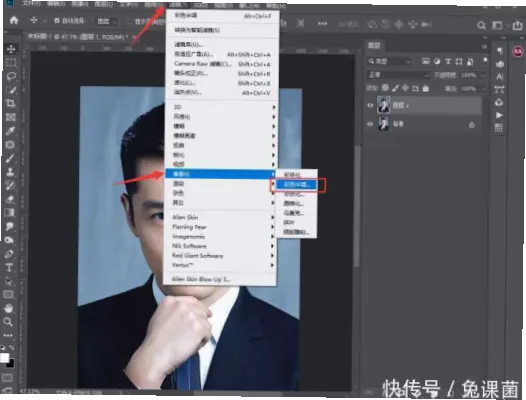The image size is (526, 400).
Task: Toggle lock transparent pixels
Action: point(385,88)
